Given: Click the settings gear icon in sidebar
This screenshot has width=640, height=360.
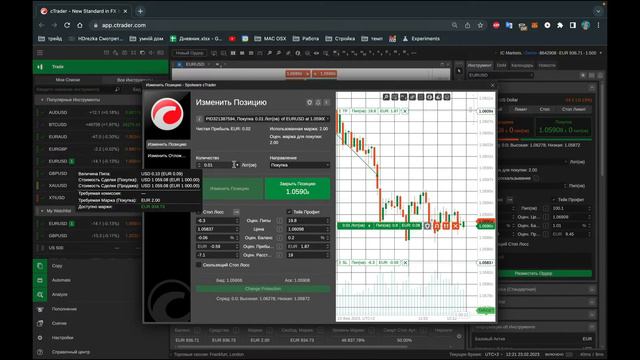Looking at the screenshot, I should [40, 338].
